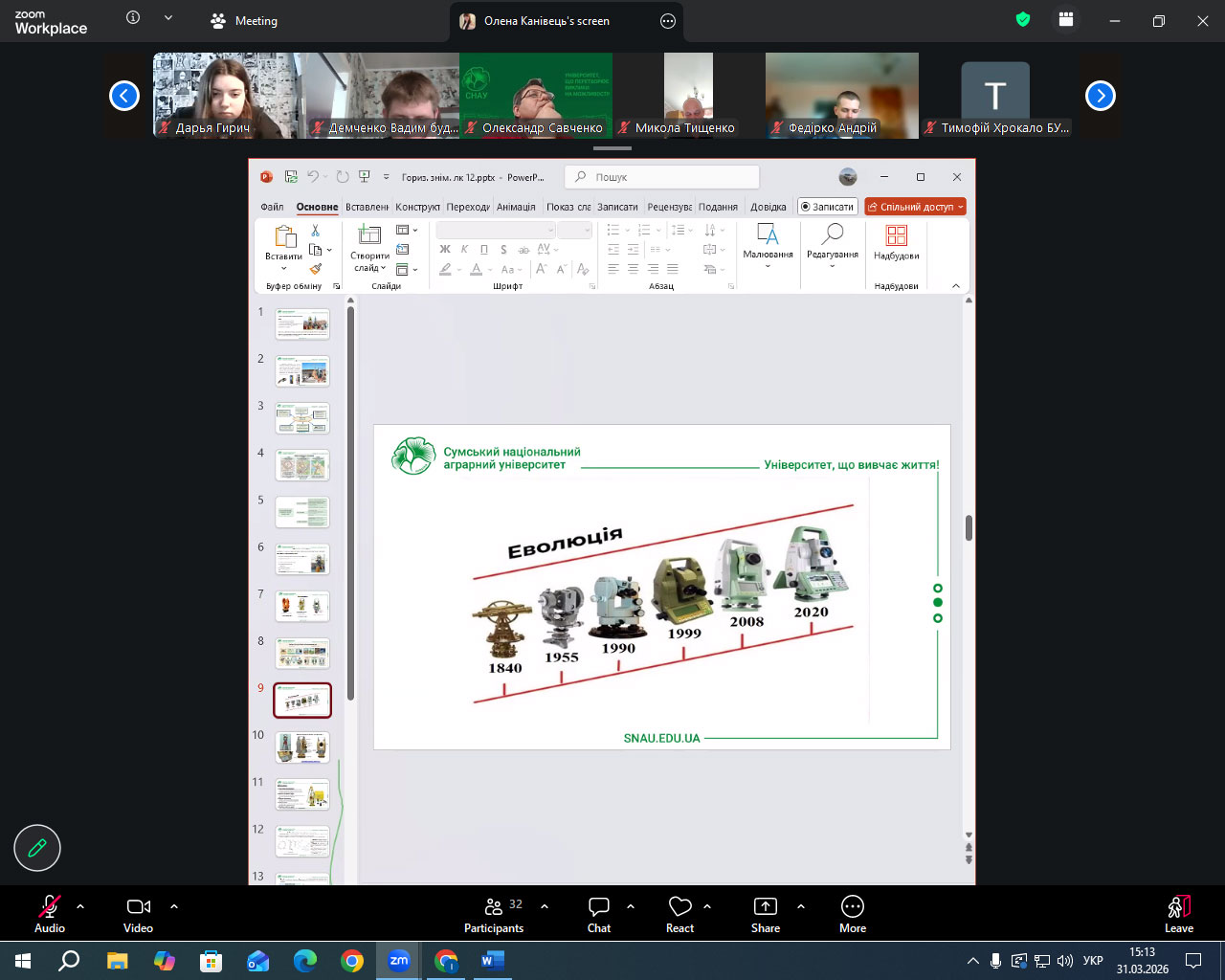Toggle camera with Video button
The height and width of the screenshot is (980, 1225).
point(138,913)
